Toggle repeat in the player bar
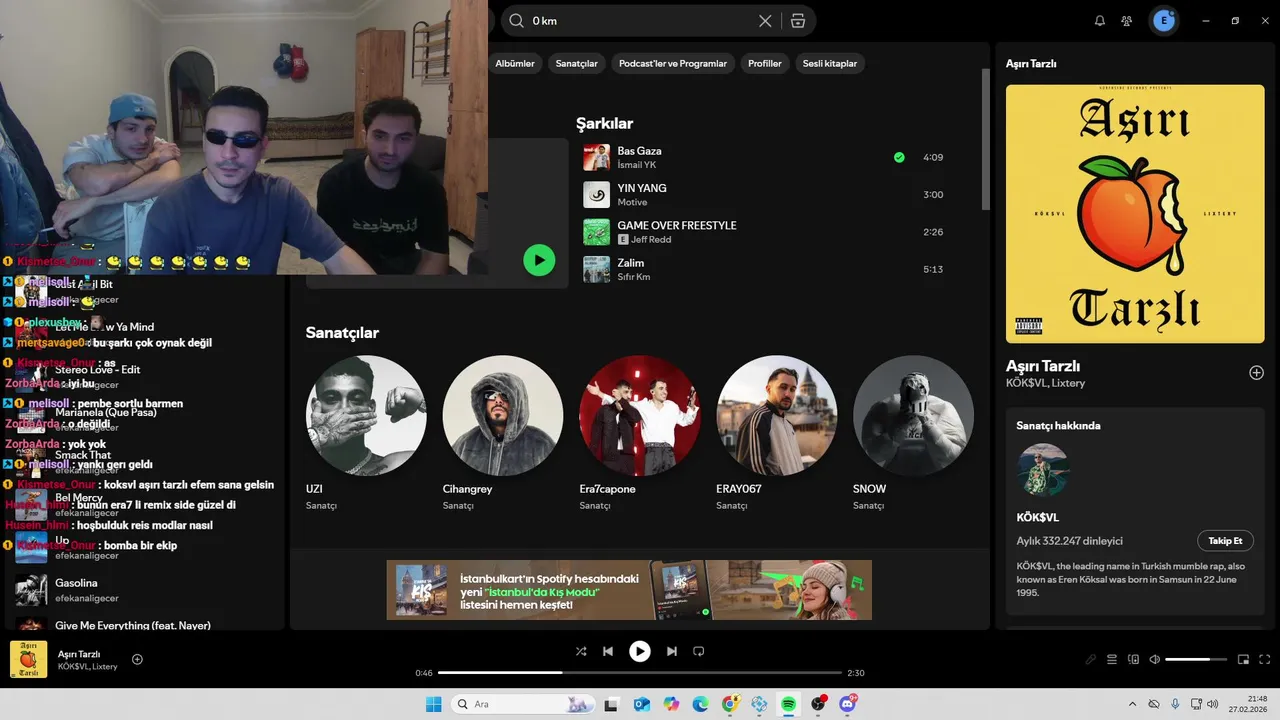The width and height of the screenshot is (1280, 720). [x=699, y=651]
